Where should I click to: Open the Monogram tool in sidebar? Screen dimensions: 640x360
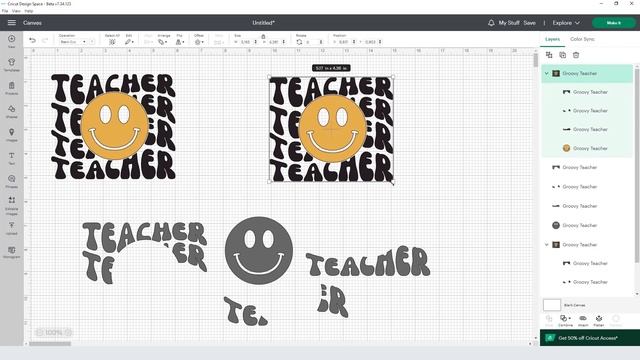click(x=11, y=252)
